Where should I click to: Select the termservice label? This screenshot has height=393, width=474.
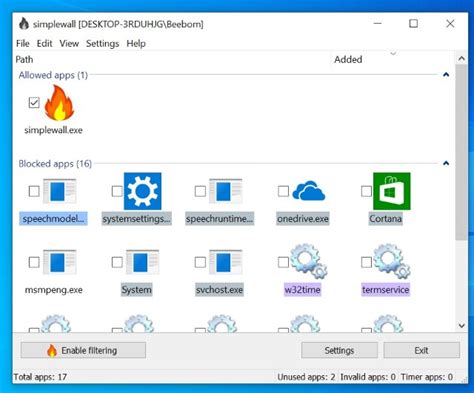(386, 290)
